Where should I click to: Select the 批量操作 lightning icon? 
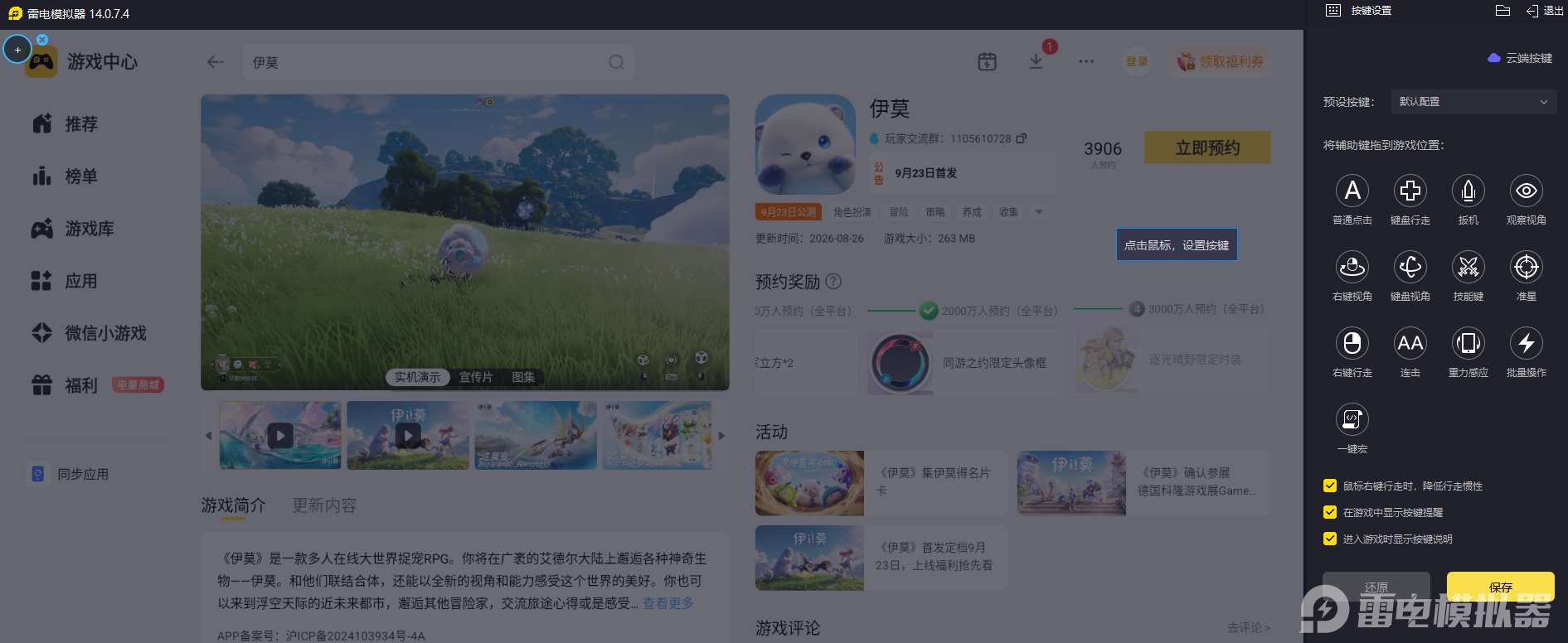[x=1527, y=343]
